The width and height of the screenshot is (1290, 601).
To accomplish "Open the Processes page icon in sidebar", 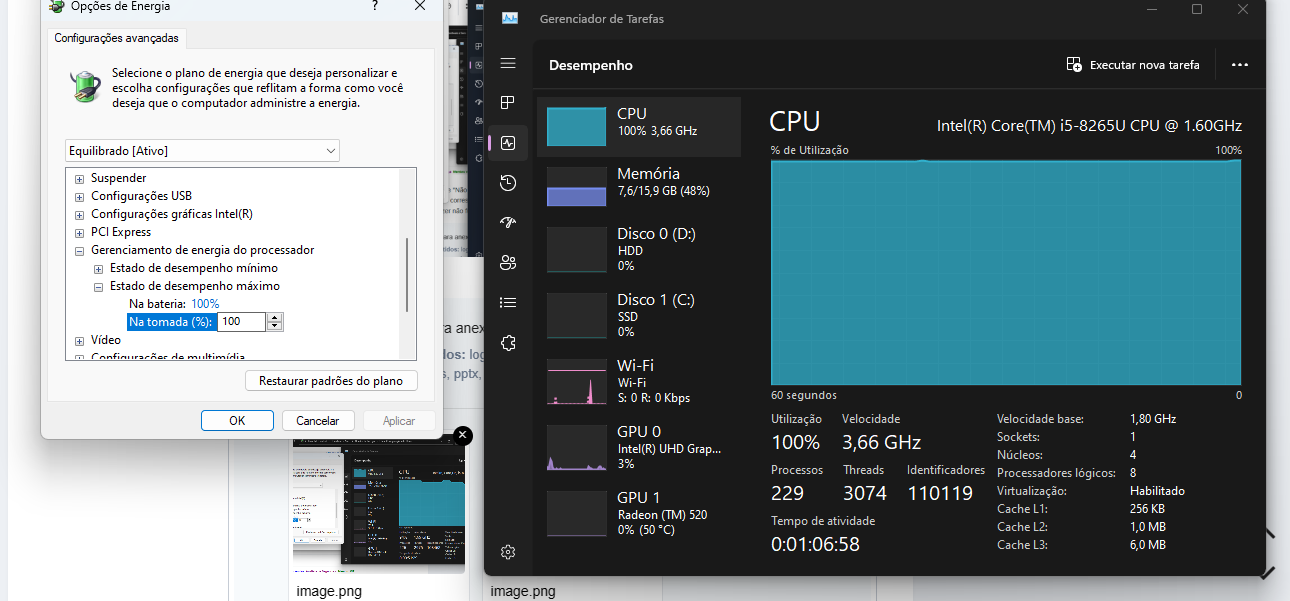I will 508,103.
